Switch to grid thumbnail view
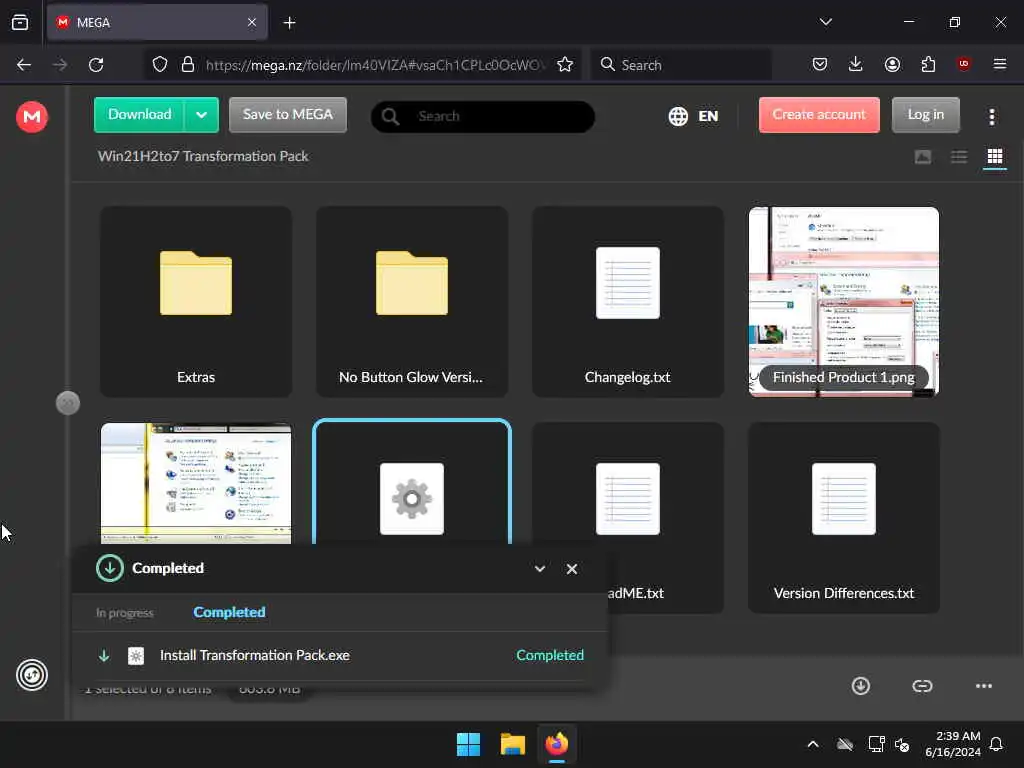This screenshot has height=768, width=1024. click(994, 157)
